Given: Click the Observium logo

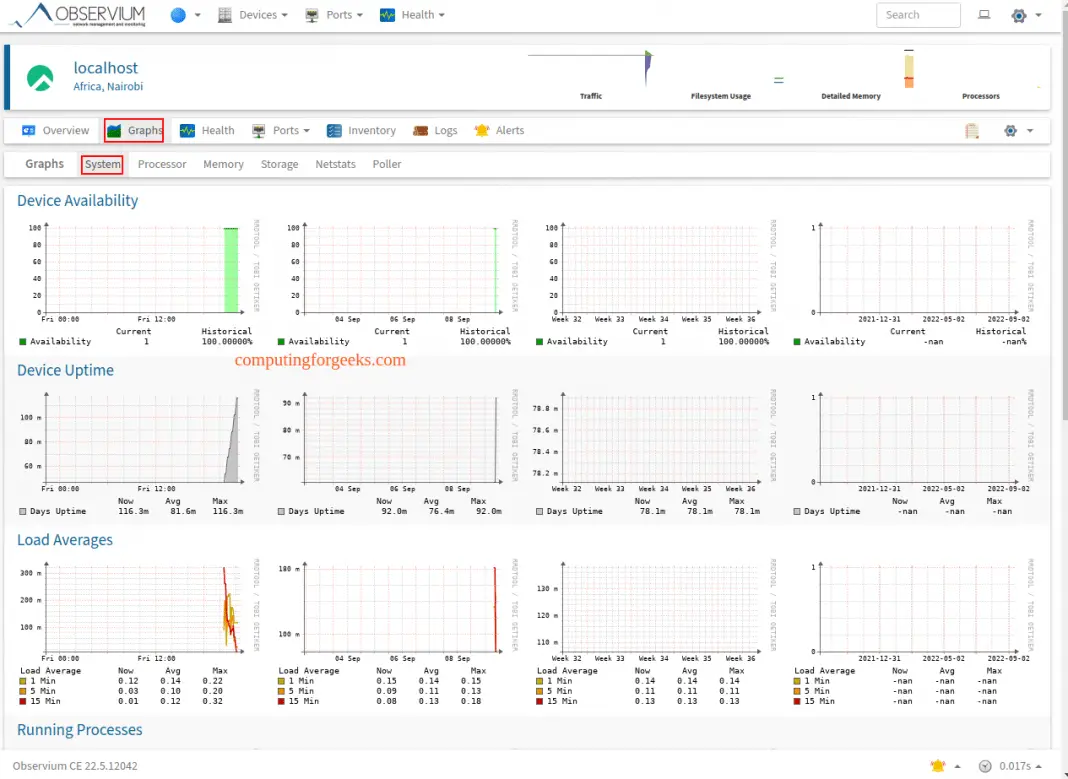Looking at the screenshot, I should click(85, 14).
